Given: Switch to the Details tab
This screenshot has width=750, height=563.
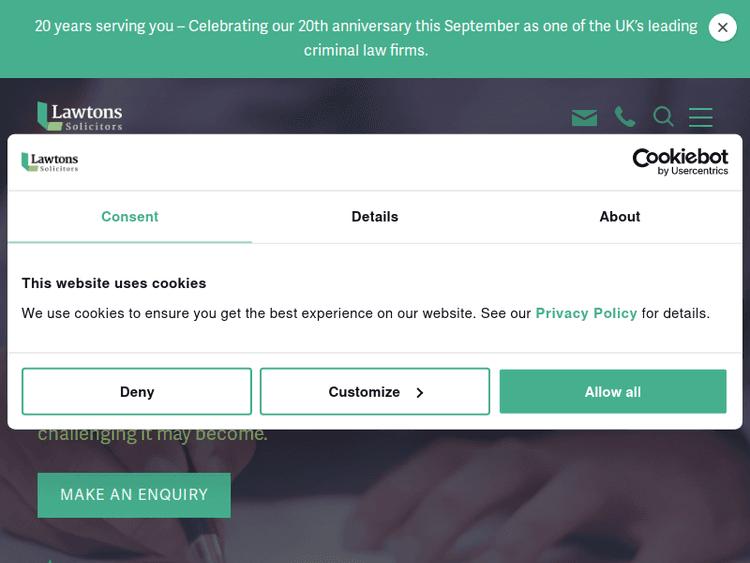Looking at the screenshot, I should (375, 217).
